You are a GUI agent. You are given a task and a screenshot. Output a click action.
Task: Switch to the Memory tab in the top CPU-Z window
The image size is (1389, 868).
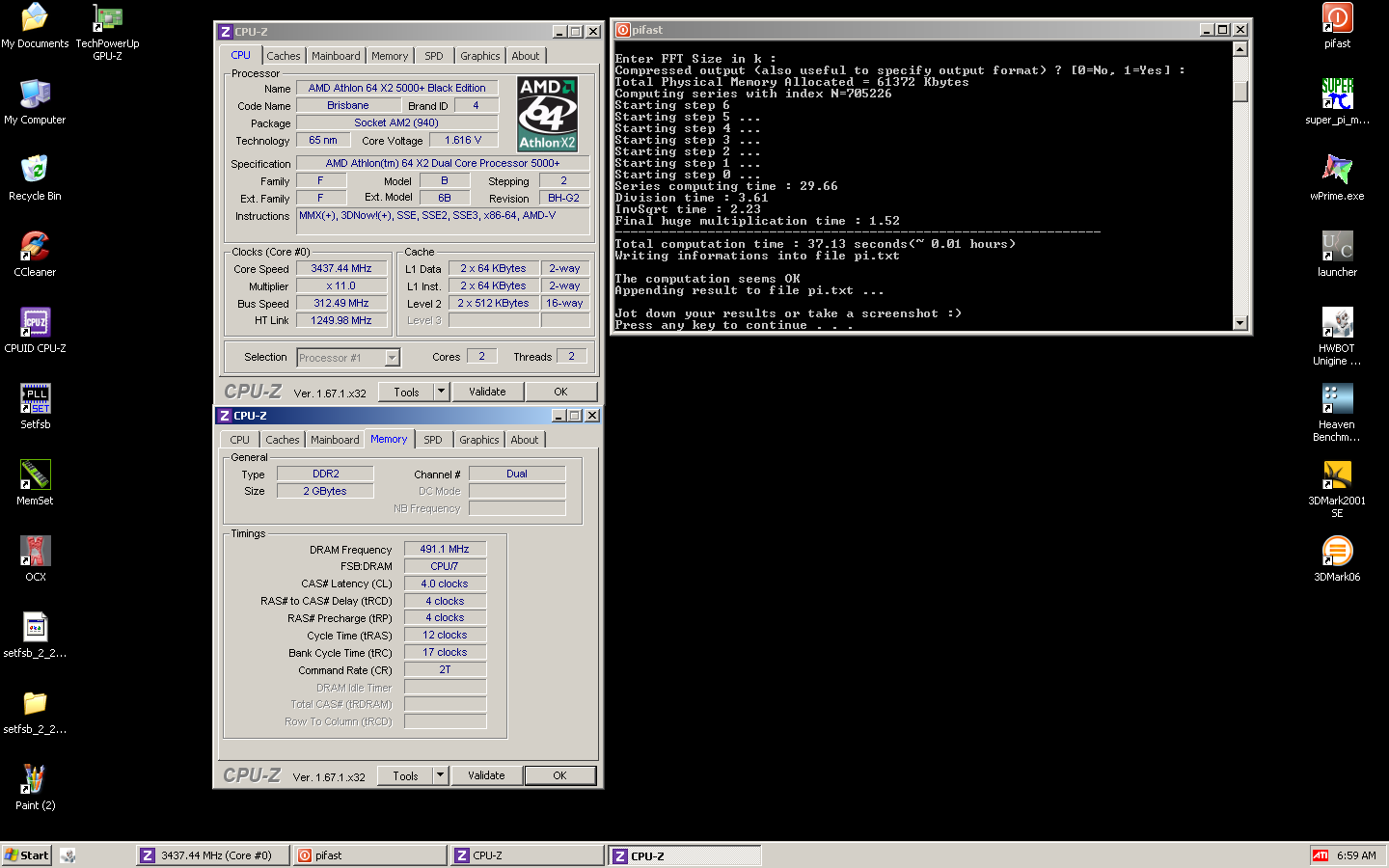click(x=390, y=56)
